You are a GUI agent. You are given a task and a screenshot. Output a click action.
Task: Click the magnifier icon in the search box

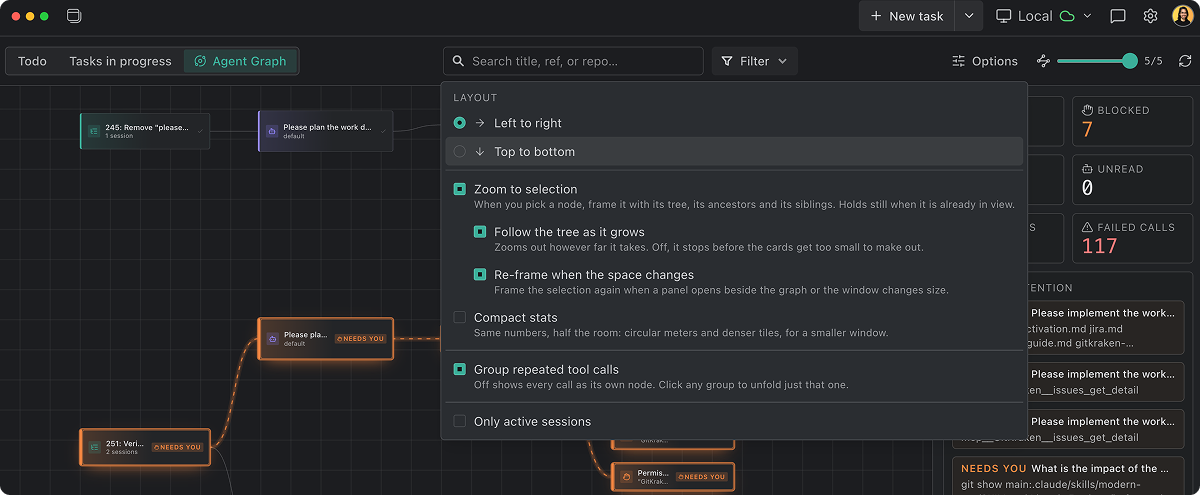[459, 61]
